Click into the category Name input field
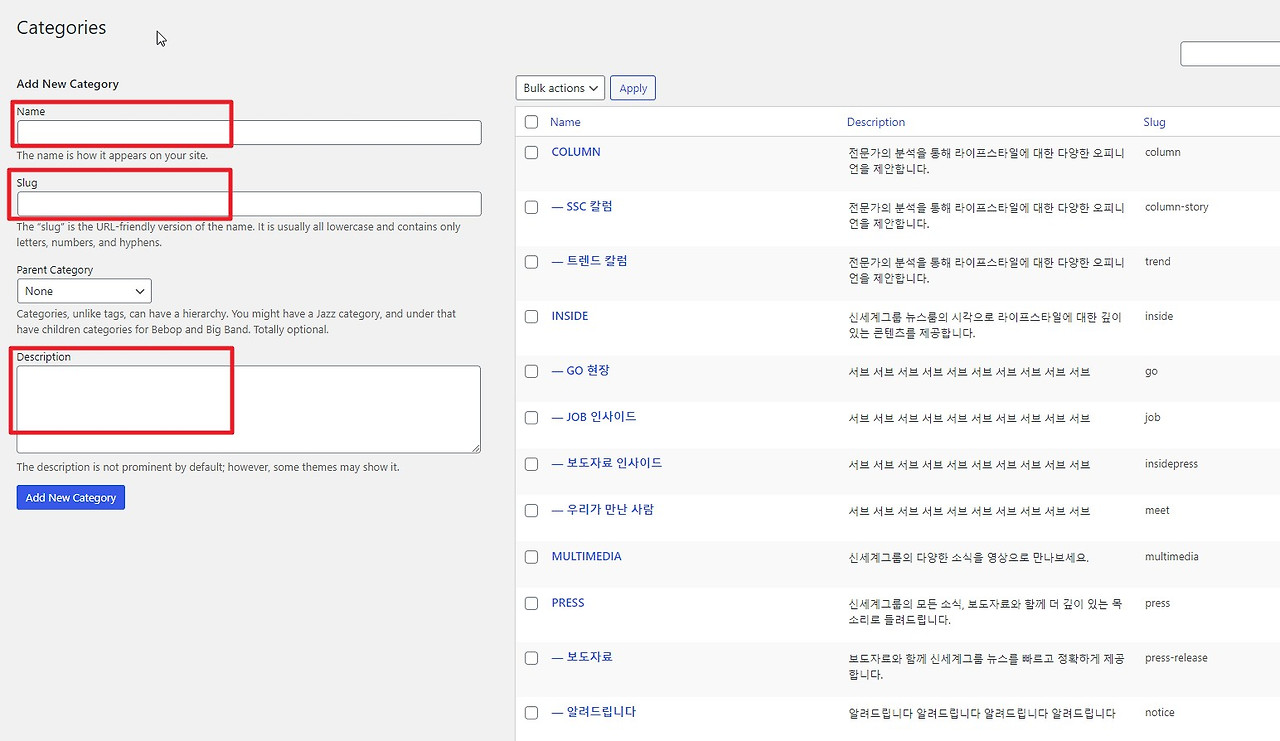Screen dimensions: 1280x741 click(x=249, y=132)
